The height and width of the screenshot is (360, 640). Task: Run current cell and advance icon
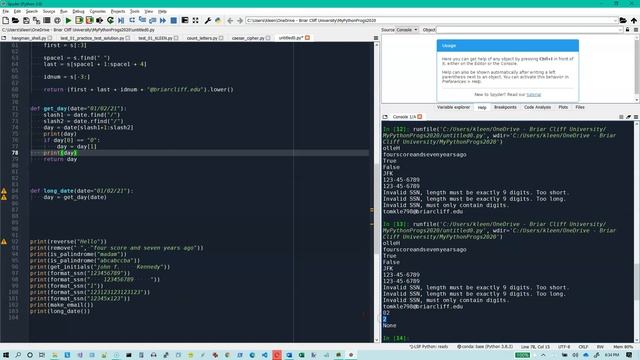89,20
